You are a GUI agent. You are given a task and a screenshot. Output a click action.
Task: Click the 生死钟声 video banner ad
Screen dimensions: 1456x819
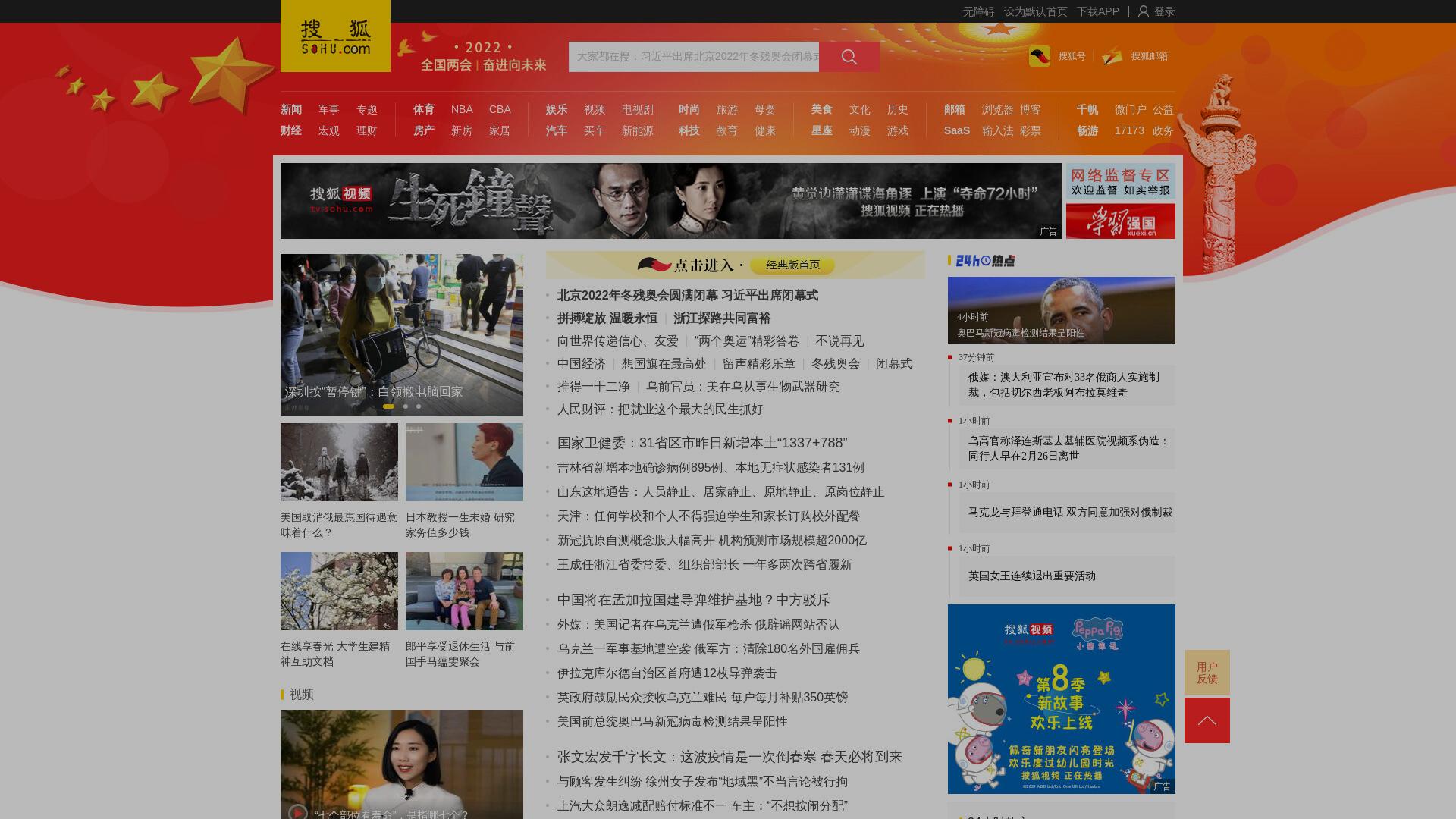point(671,201)
